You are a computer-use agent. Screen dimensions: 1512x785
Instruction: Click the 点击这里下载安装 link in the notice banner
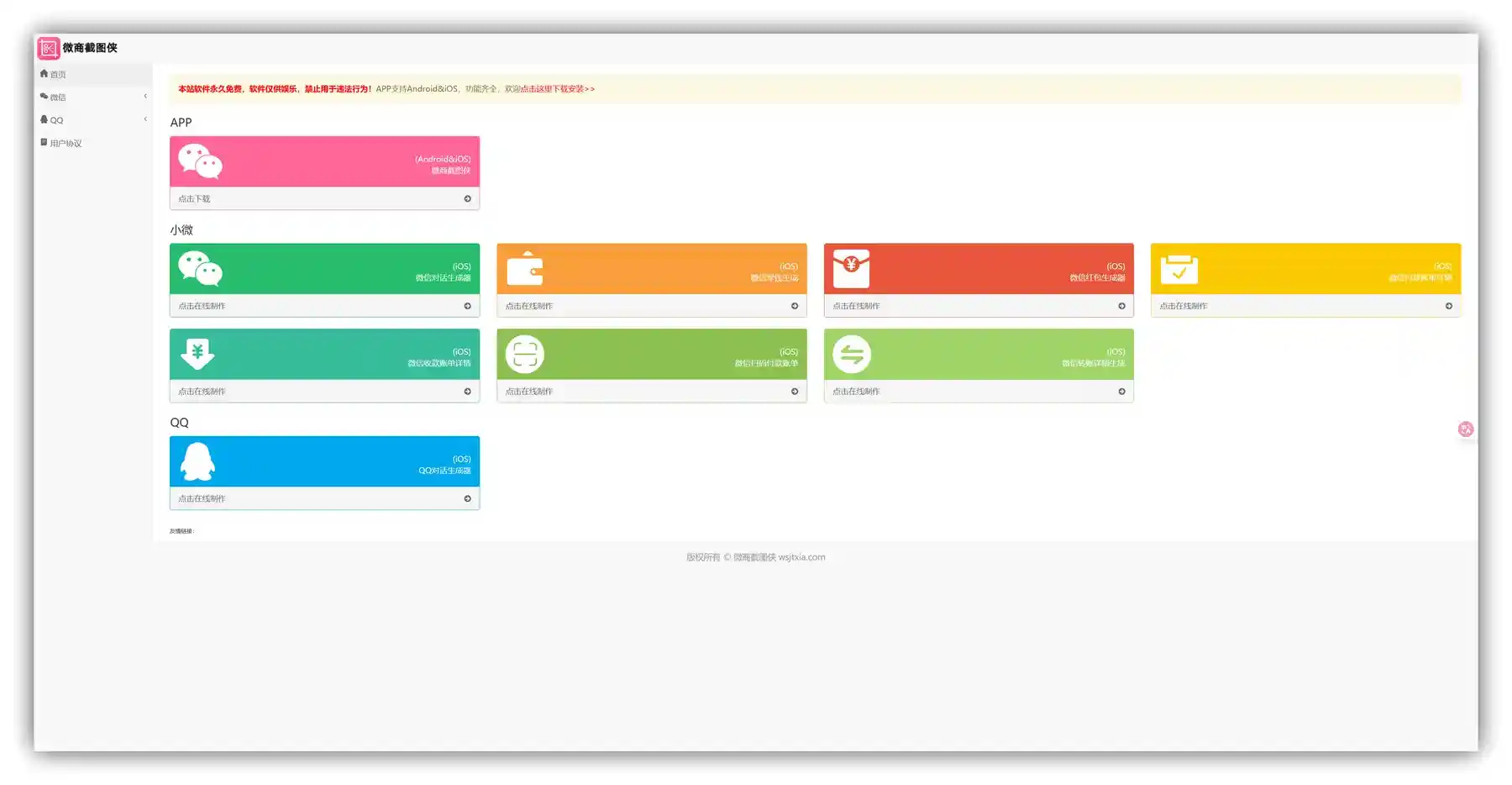point(556,89)
